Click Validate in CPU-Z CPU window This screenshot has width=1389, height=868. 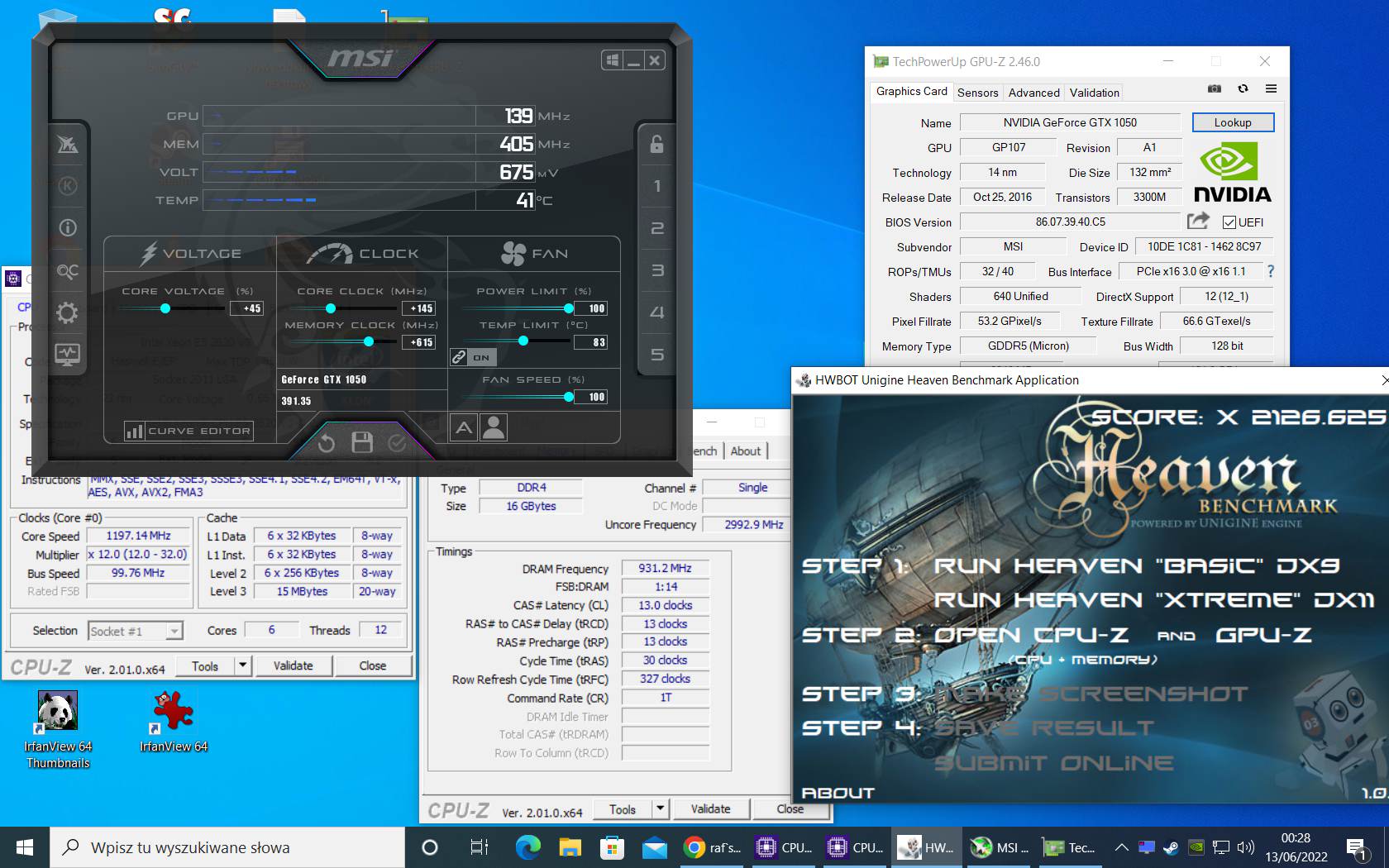tap(293, 665)
